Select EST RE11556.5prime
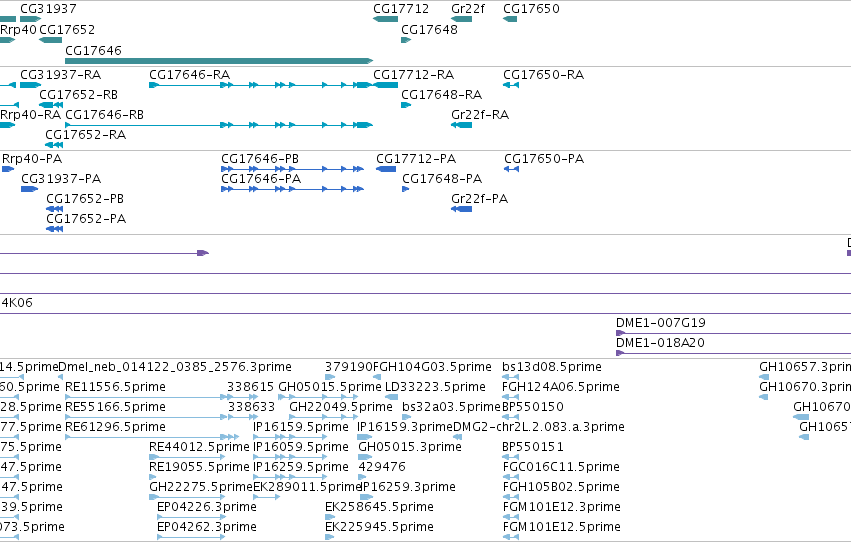 click(x=161, y=397)
